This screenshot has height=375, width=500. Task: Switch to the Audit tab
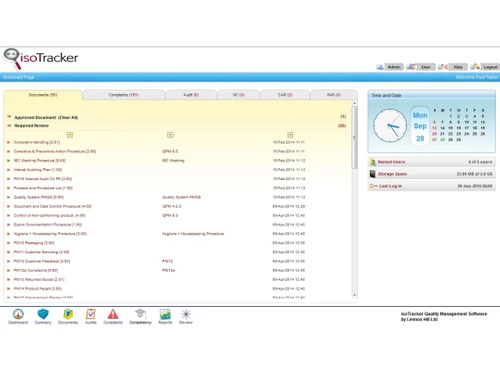[191, 95]
